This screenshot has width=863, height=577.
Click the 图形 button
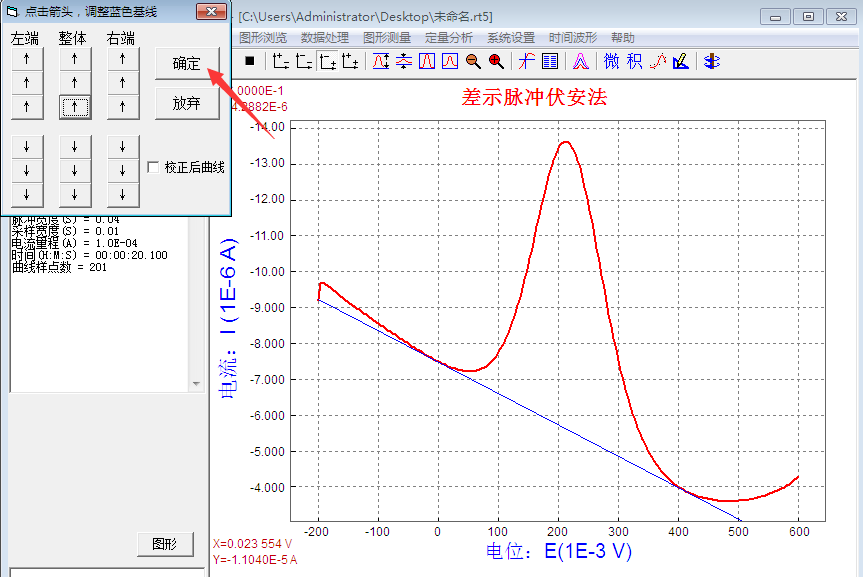click(x=164, y=544)
